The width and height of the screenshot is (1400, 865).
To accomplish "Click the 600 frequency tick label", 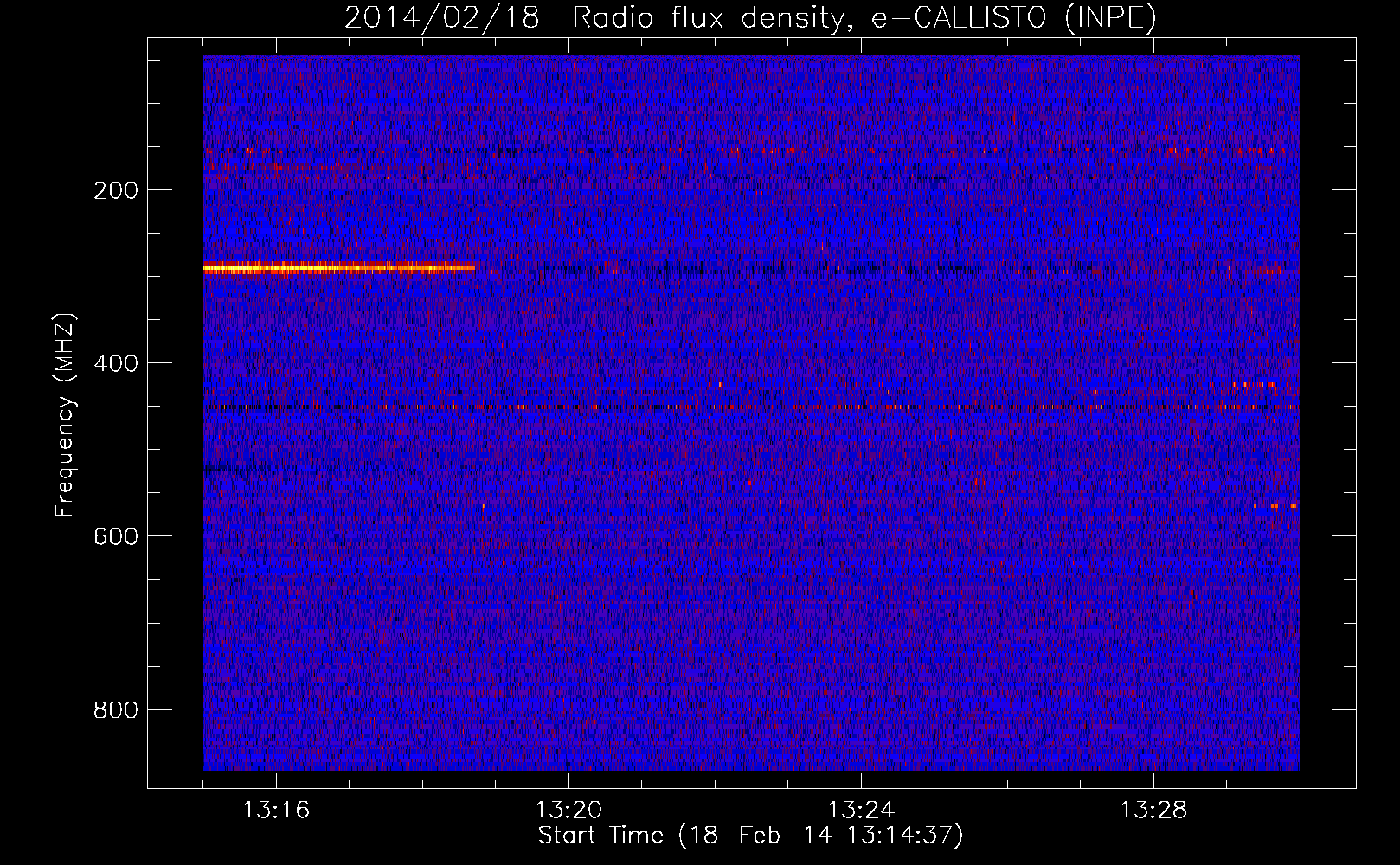I will click(x=116, y=536).
